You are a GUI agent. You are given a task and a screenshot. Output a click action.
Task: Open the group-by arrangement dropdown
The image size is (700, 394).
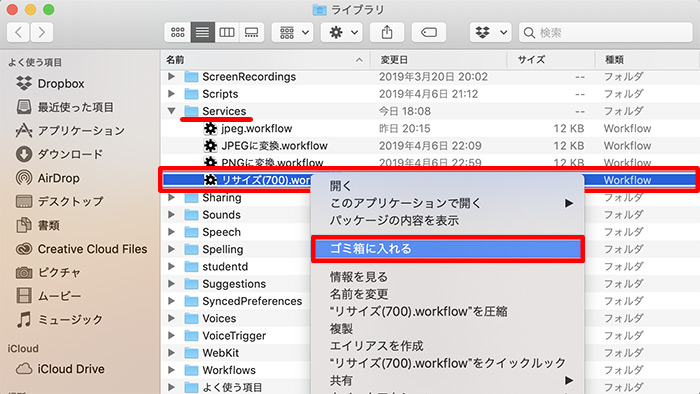[x=293, y=32]
